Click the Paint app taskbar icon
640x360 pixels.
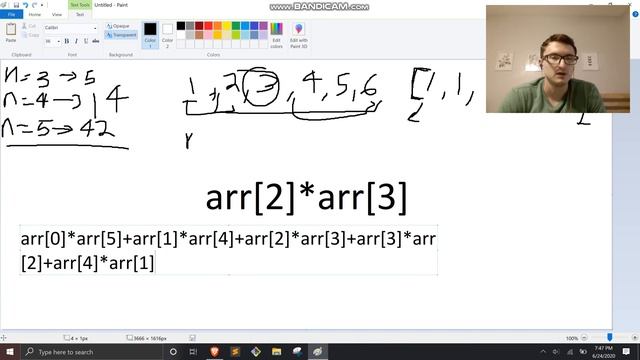(318, 352)
